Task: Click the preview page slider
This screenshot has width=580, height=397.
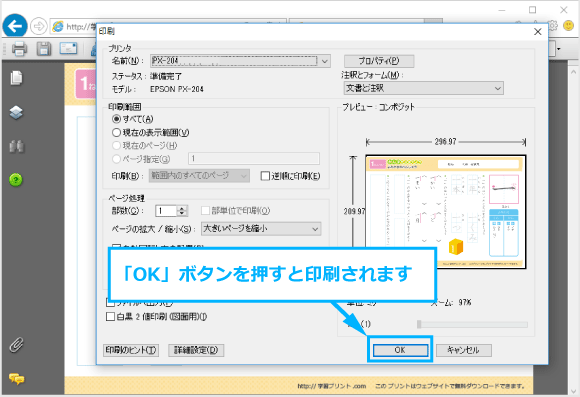Action: coord(472,324)
